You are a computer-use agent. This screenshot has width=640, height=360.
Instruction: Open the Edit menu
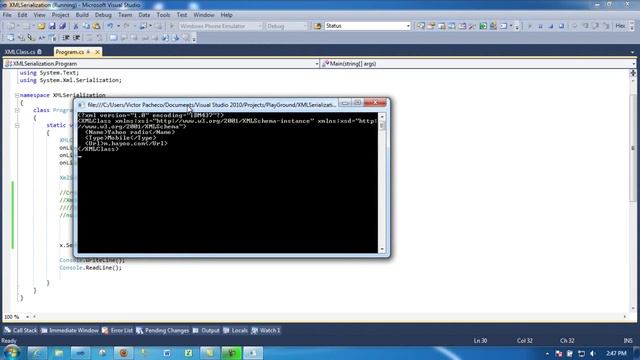(x=22, y=15)
